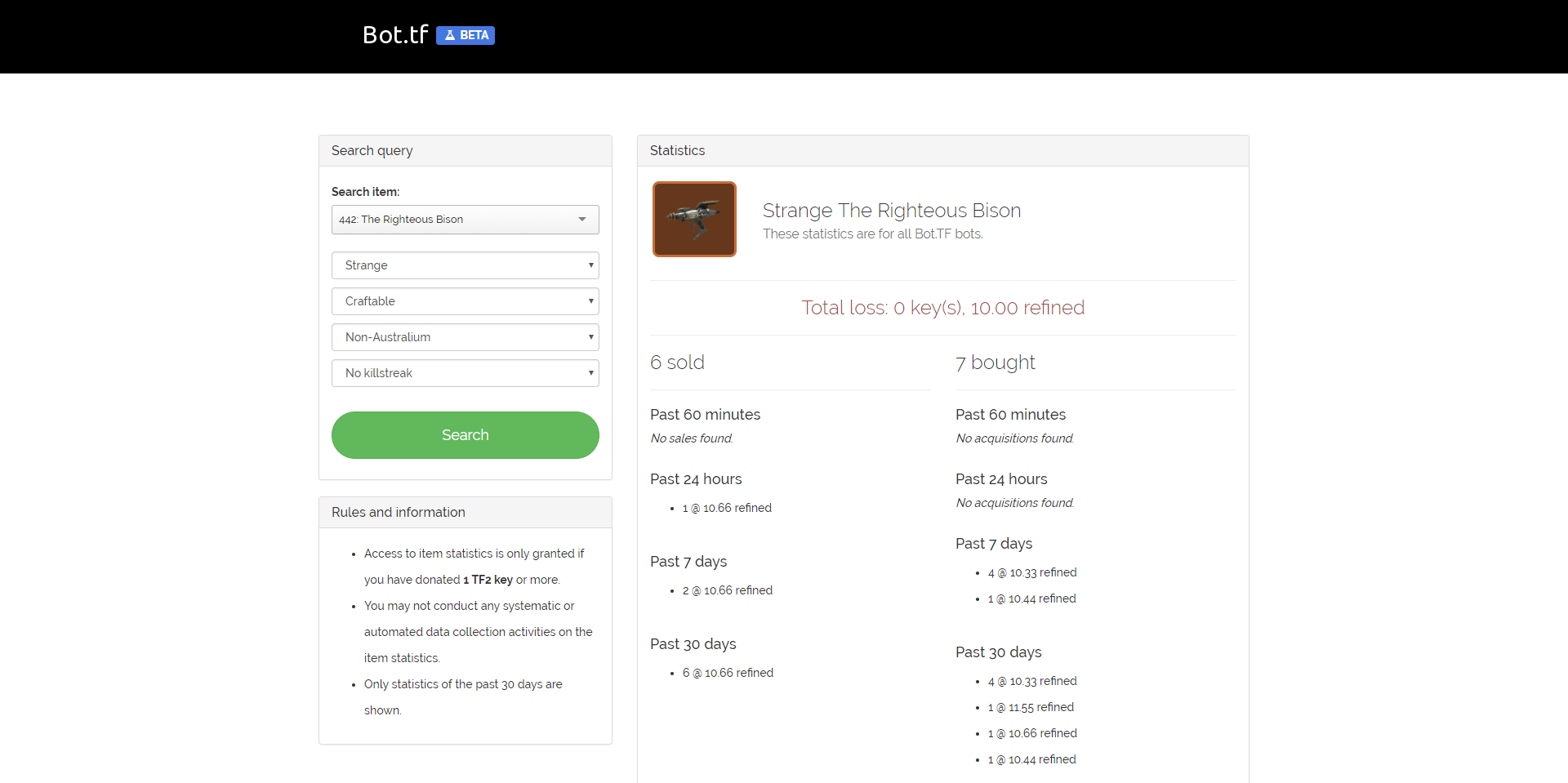Click the 6 @ 10.66 refined sold entry
This screenshot has height=783, width=1568.
[728, 673]
